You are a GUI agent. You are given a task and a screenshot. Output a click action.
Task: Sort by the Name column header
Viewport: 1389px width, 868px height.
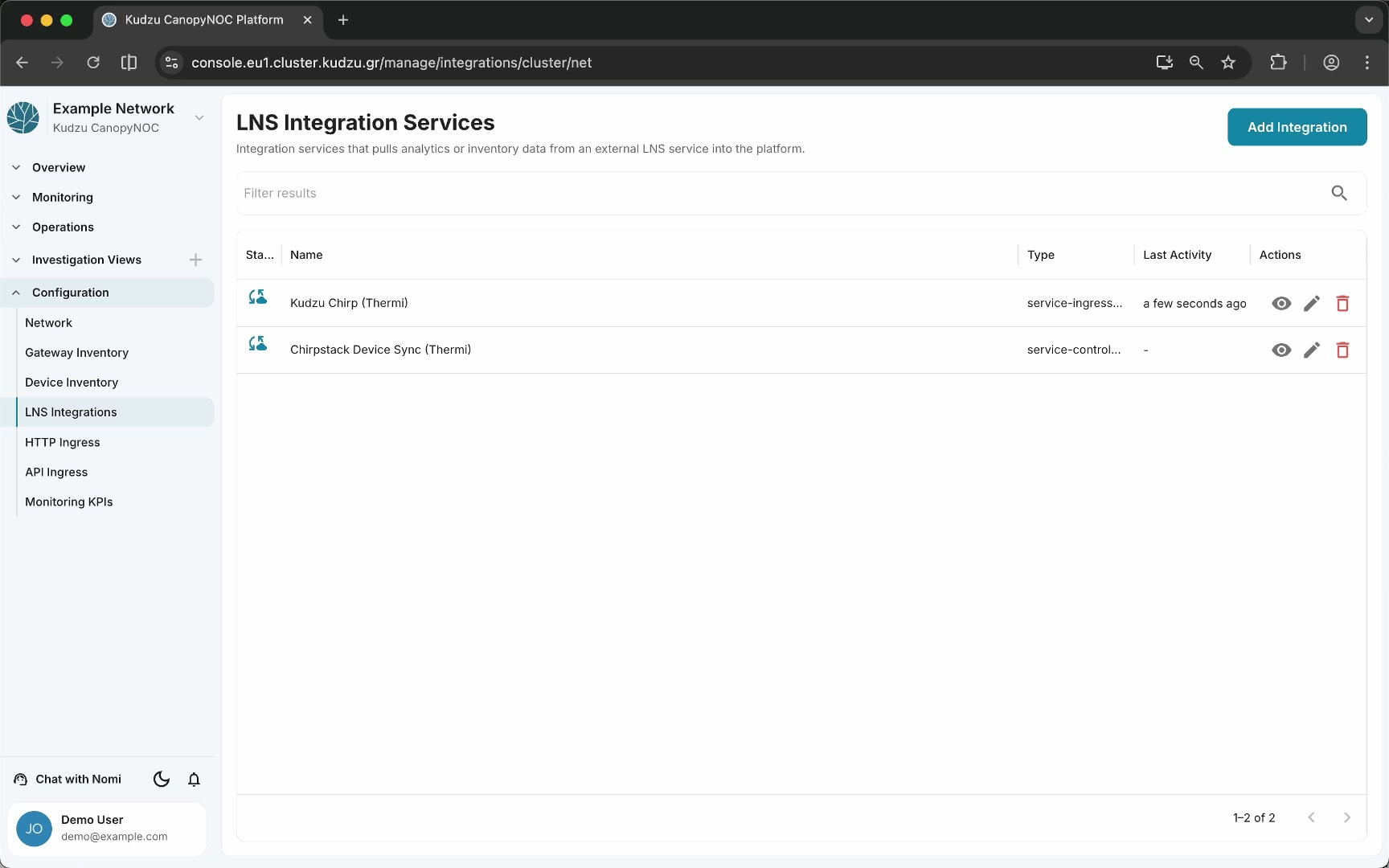[306, 255]
